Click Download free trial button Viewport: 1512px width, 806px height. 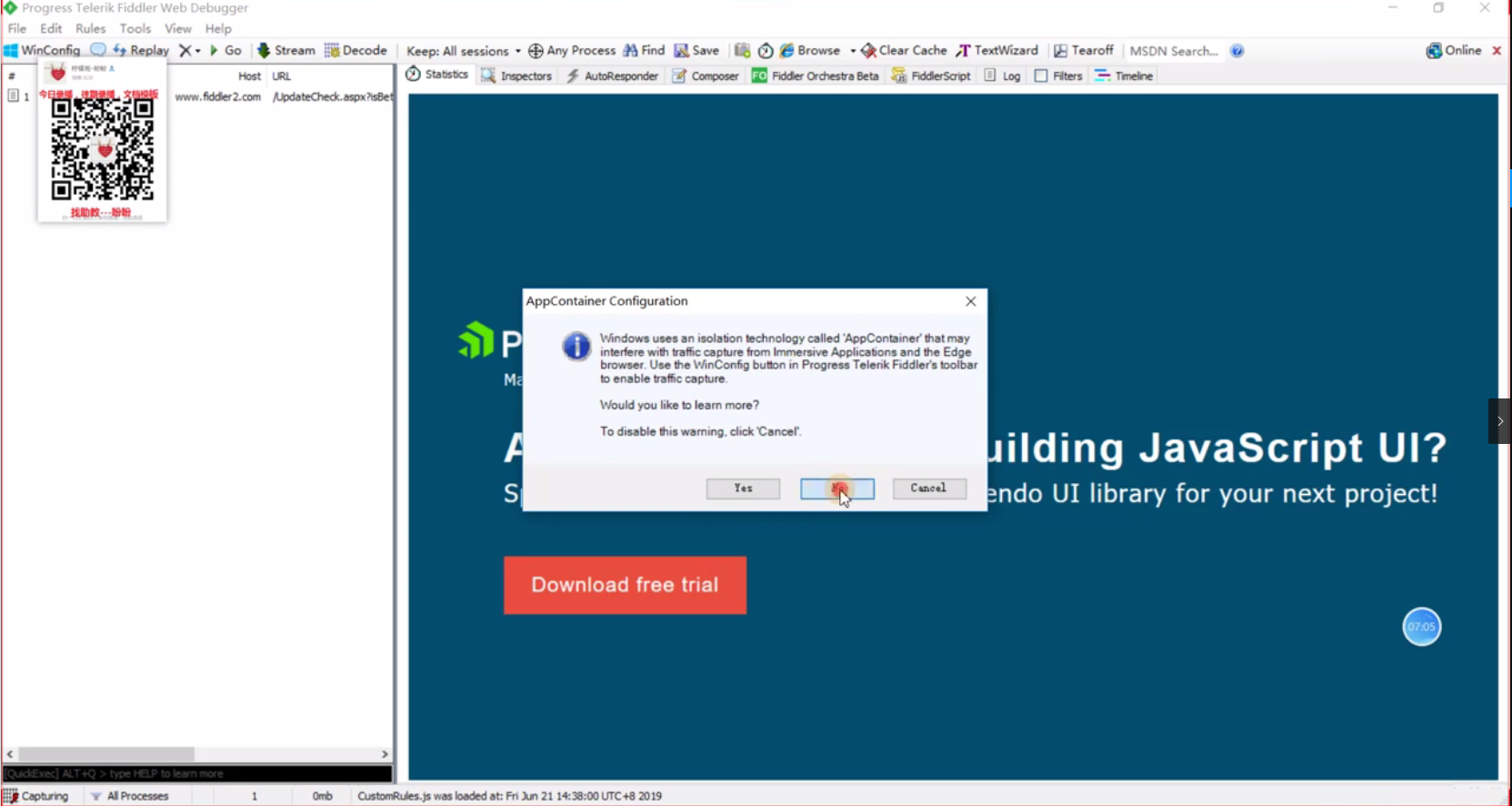pos(626,585)
